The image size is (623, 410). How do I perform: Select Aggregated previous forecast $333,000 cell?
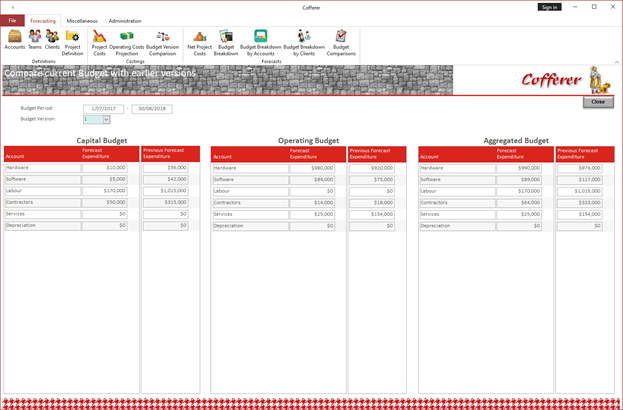pos(580,203)
